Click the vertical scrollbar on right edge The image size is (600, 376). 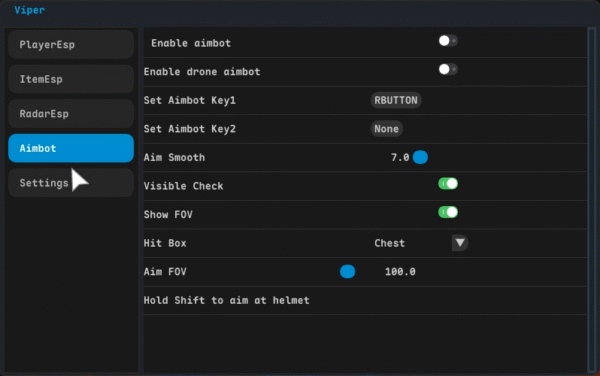592,200
